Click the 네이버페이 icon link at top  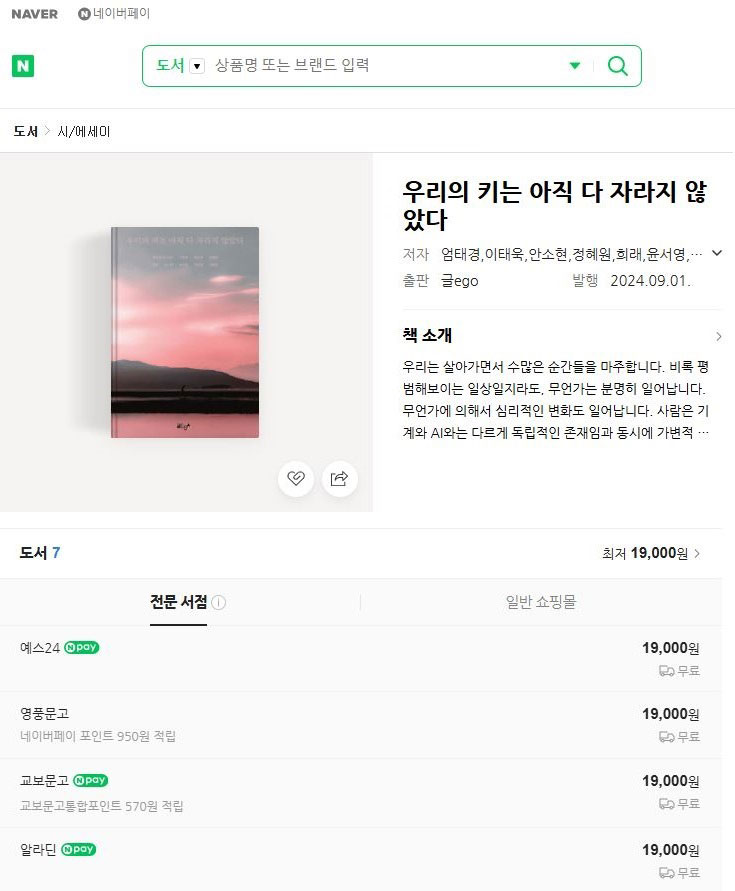click(114, 14)
